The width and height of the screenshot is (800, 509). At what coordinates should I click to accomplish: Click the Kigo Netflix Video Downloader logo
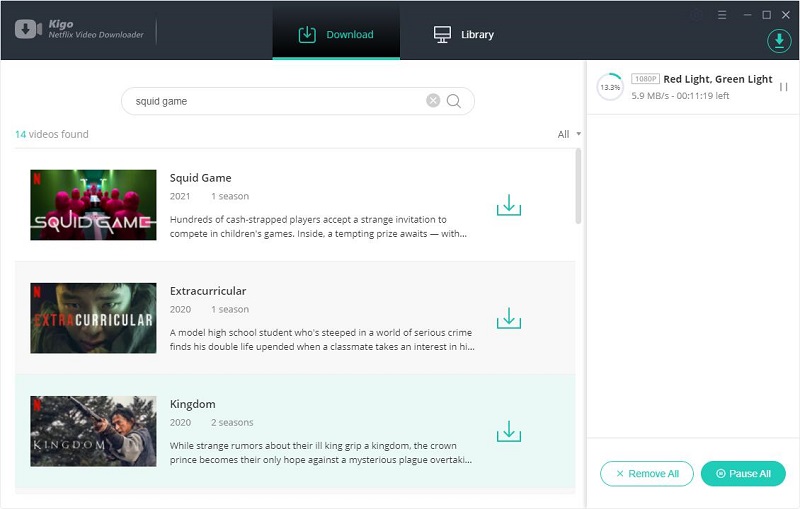(x=79, y=29)
